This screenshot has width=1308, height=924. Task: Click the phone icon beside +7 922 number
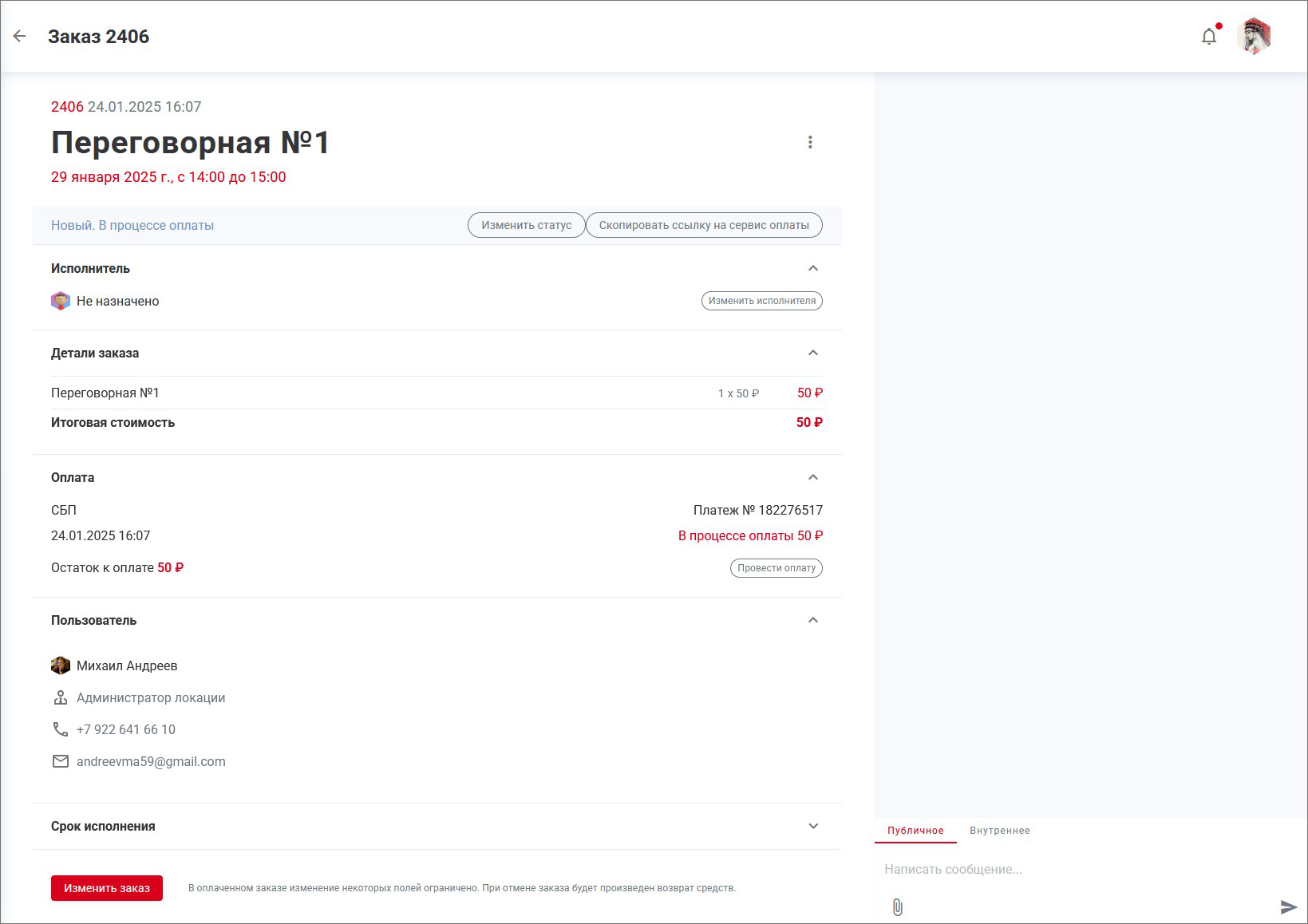point(61,729)
